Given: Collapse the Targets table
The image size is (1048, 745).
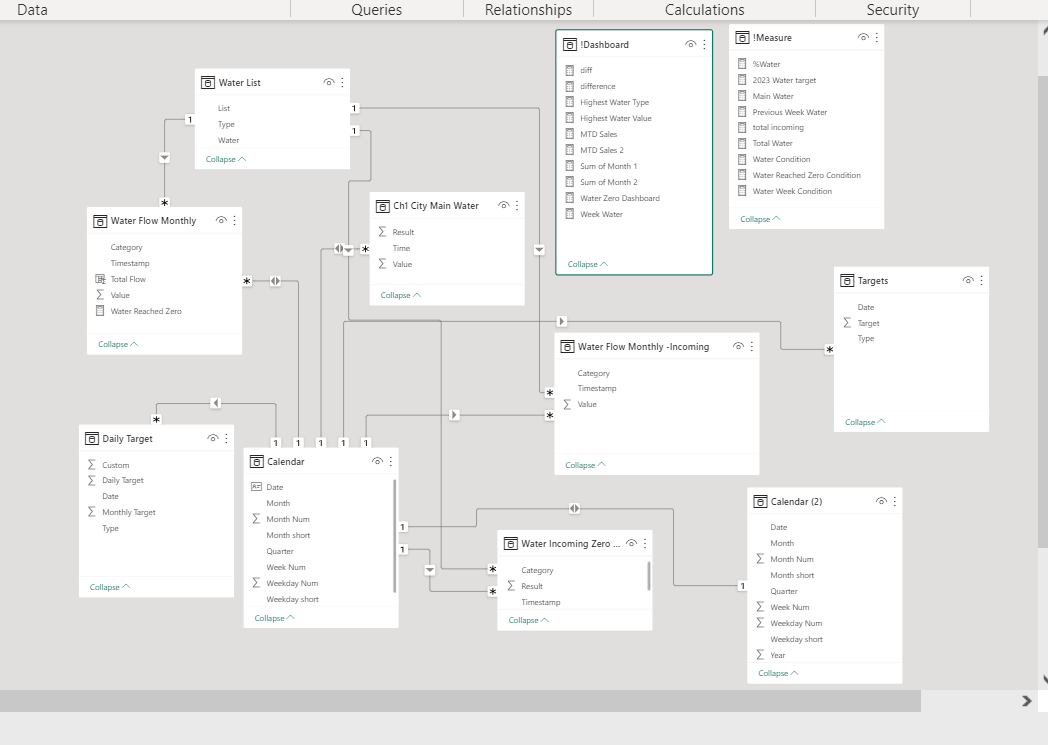Looking at the screenshot, I should tap(865, 422).
